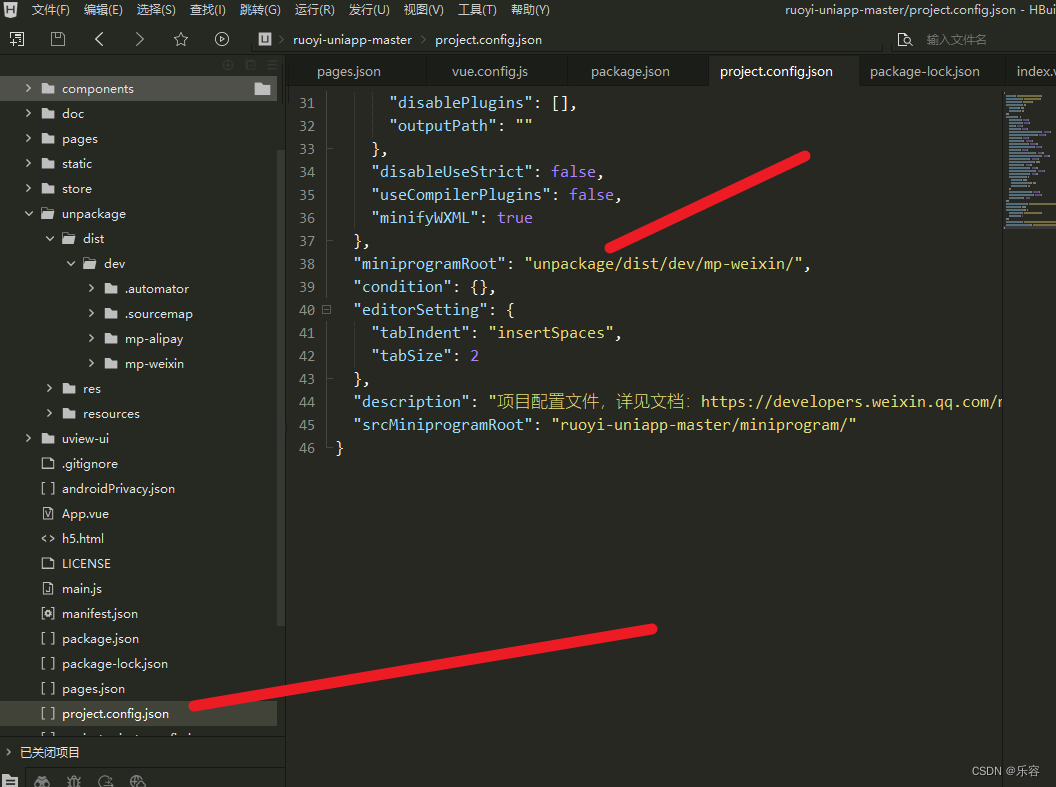
Task: Click the run play icon in toolbar
Action: pos(222,40)
